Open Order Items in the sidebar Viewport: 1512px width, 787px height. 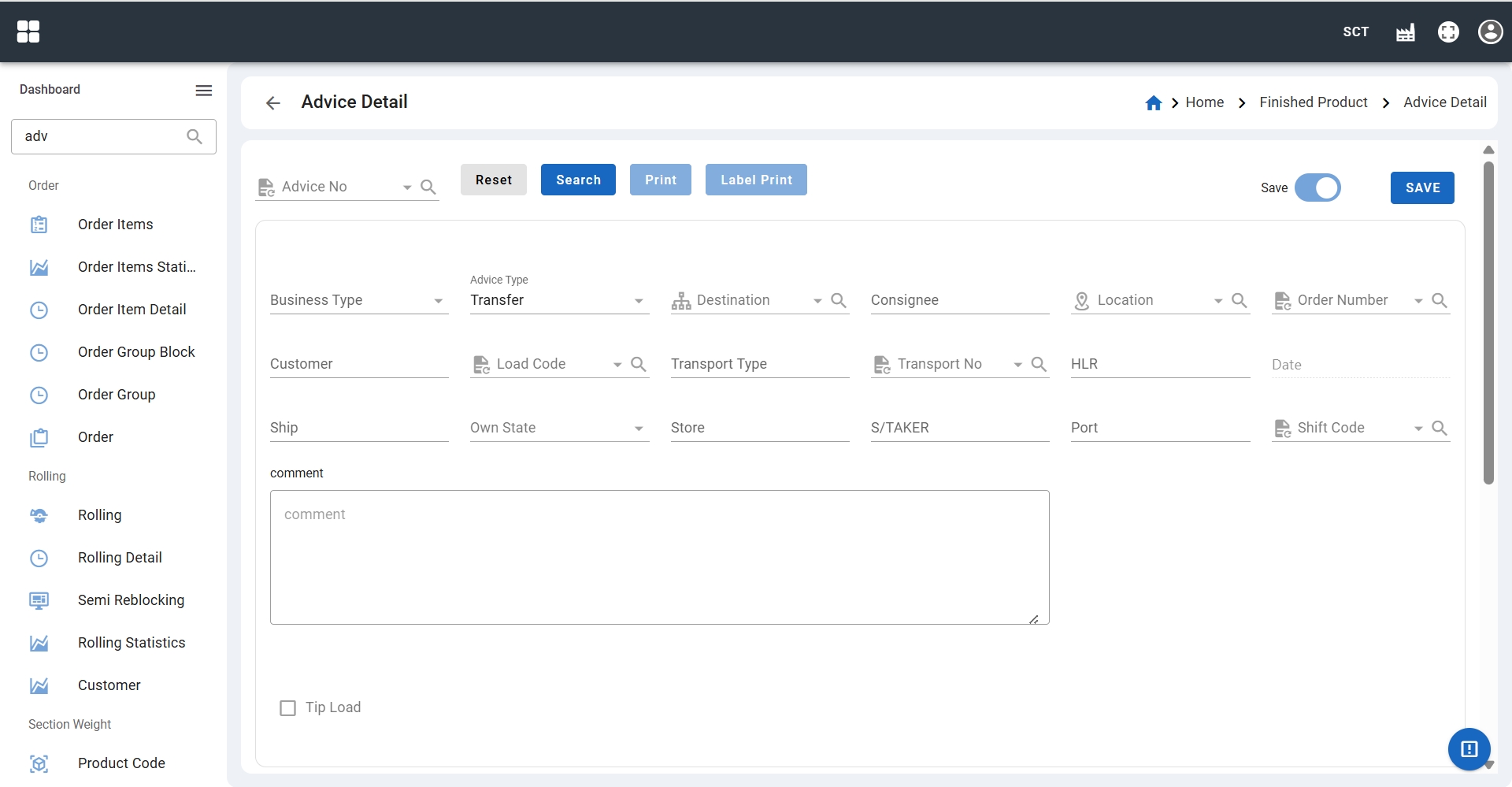(x=116, y=225)
